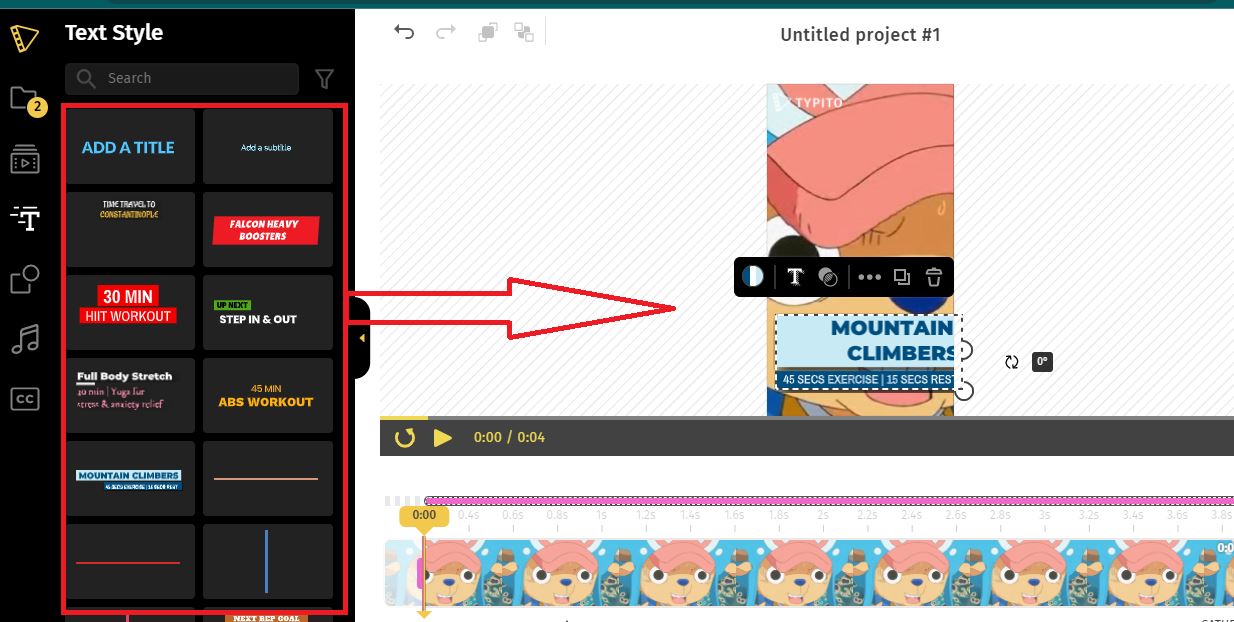Click the redo arrow
This screenshot has width=1234, height=622.
pos(446,32)
